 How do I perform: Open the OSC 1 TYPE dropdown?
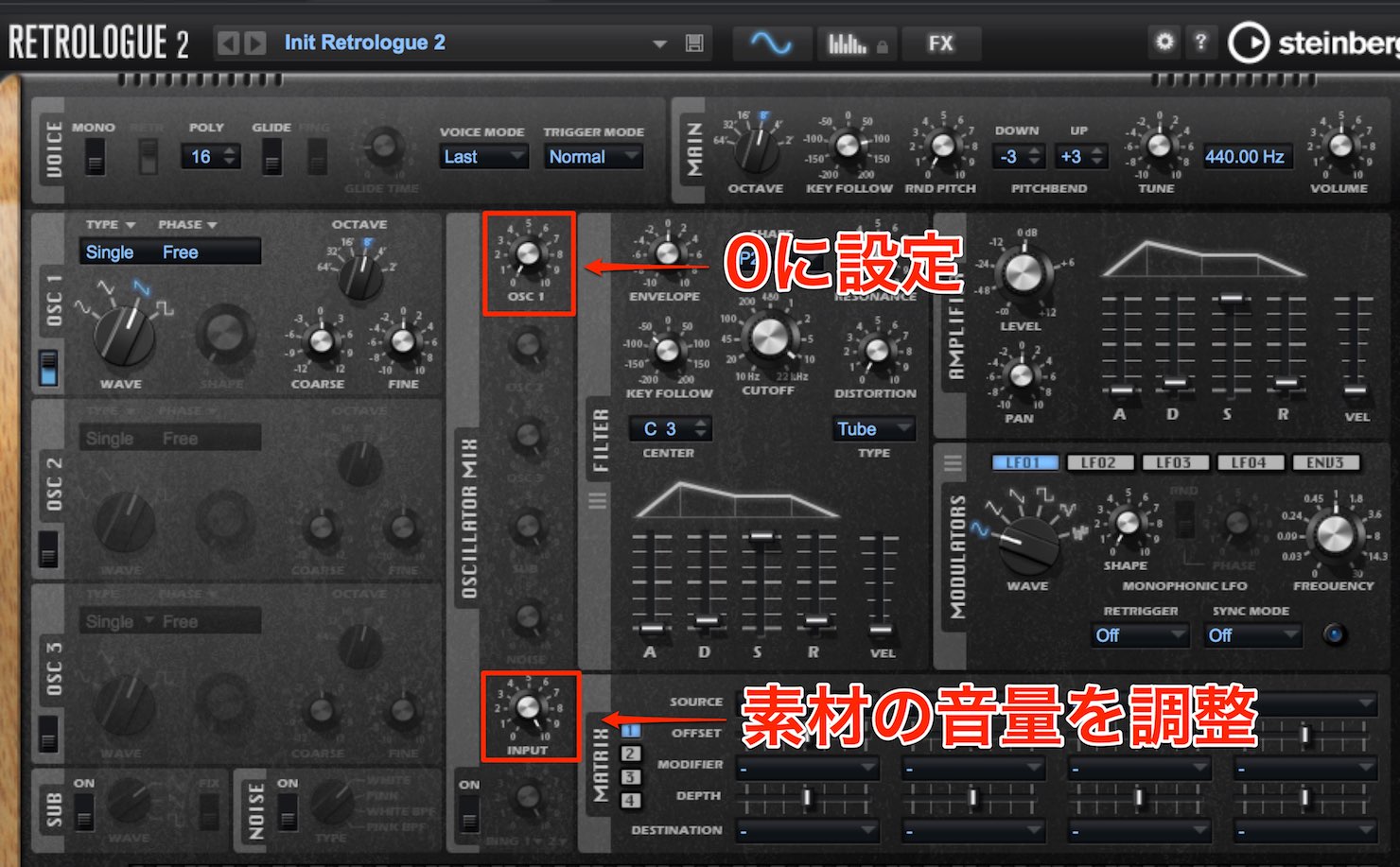point(110,225)
